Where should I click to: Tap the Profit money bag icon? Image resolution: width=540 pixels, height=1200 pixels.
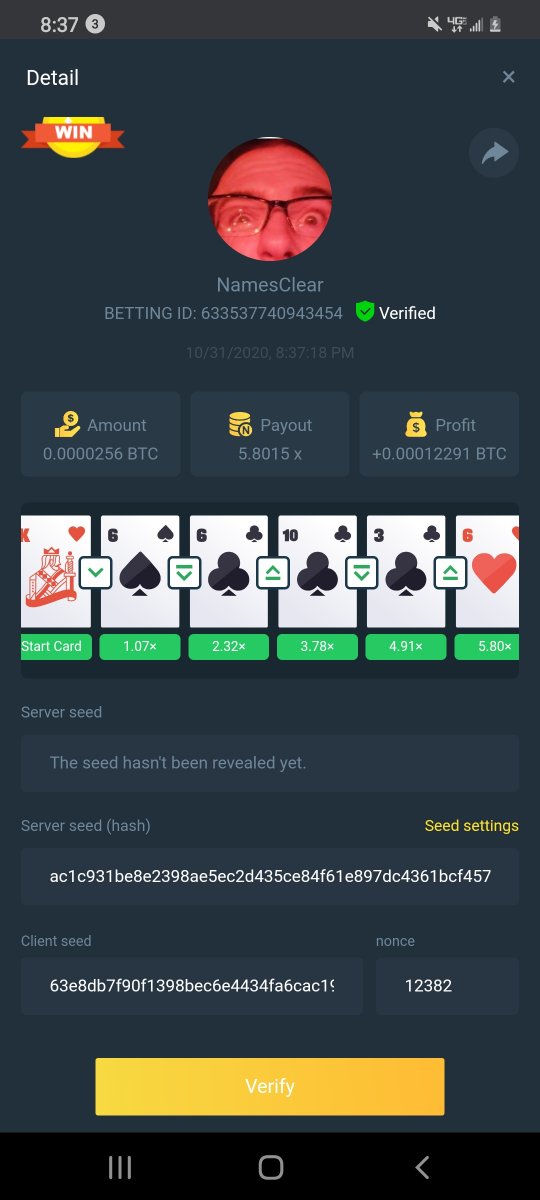click(x=415, y=425)
